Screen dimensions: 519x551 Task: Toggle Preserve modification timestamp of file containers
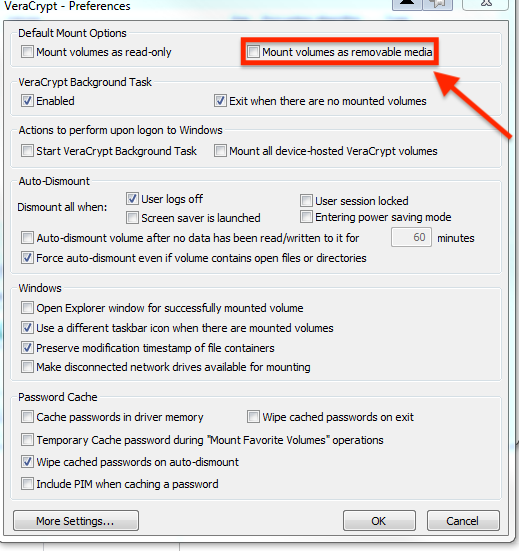[27, 348]
